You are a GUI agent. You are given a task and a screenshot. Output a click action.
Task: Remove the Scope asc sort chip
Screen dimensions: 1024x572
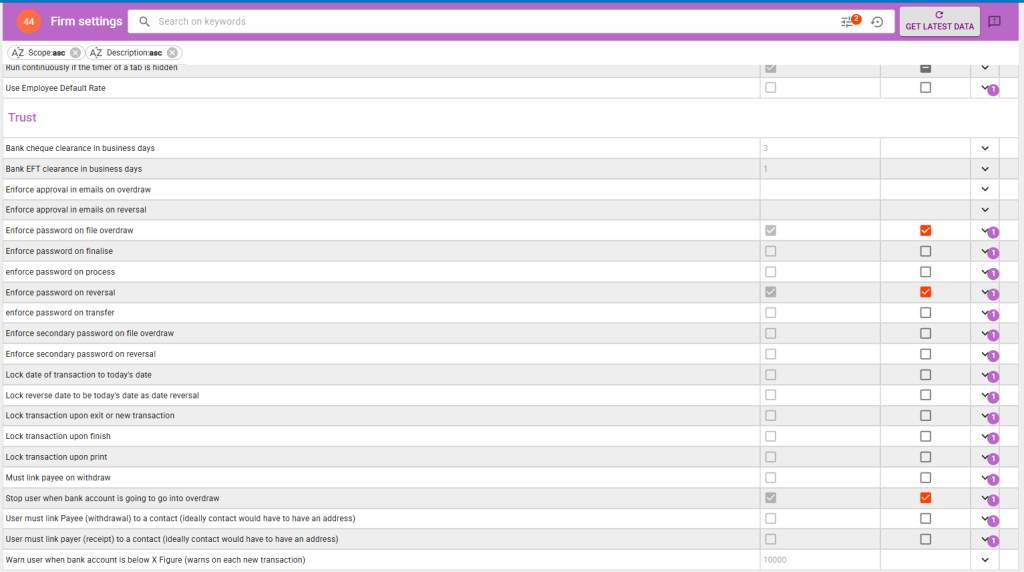click(x=76, y=53)
